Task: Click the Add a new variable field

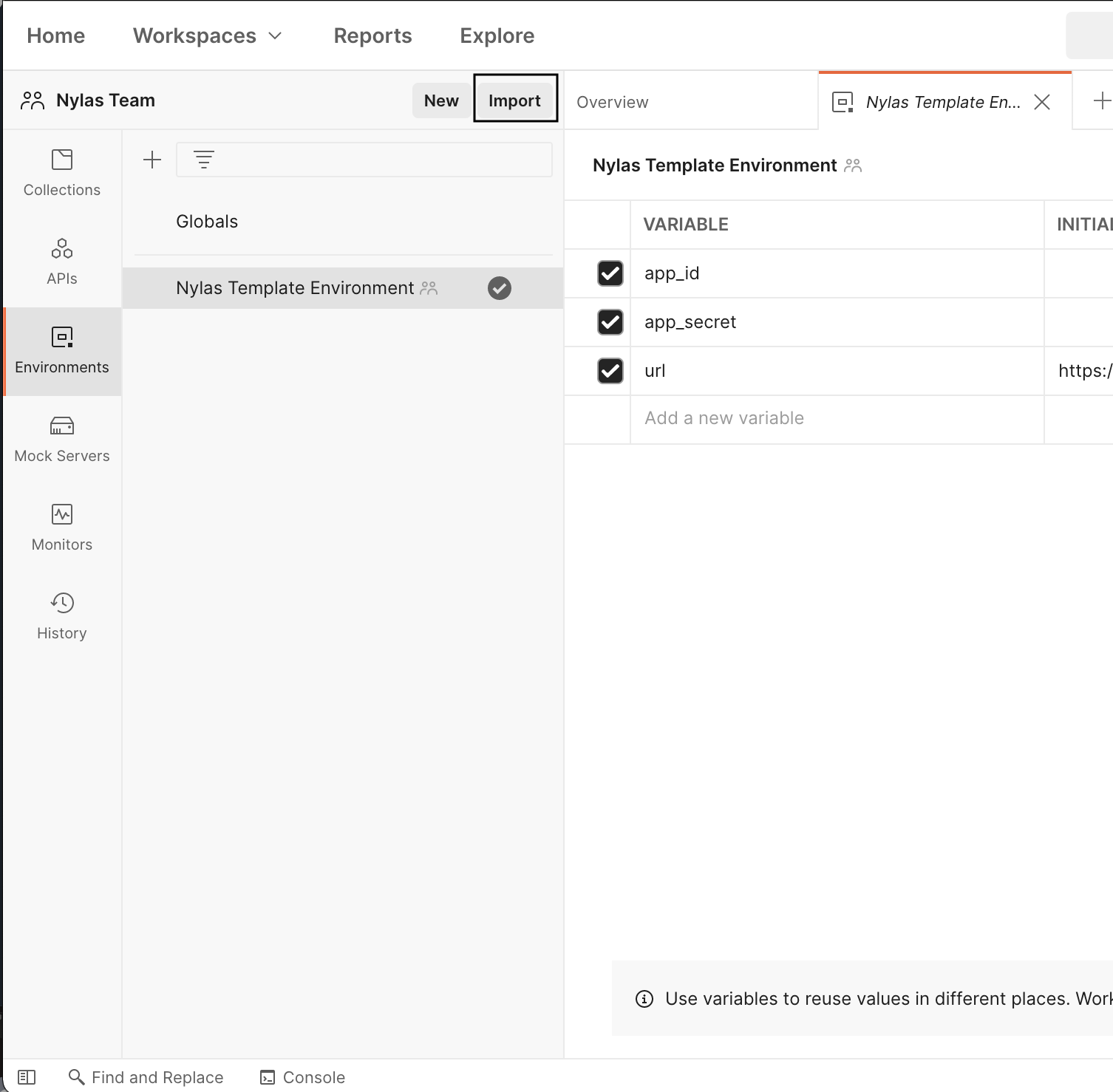Action: [x=723, y=418]
